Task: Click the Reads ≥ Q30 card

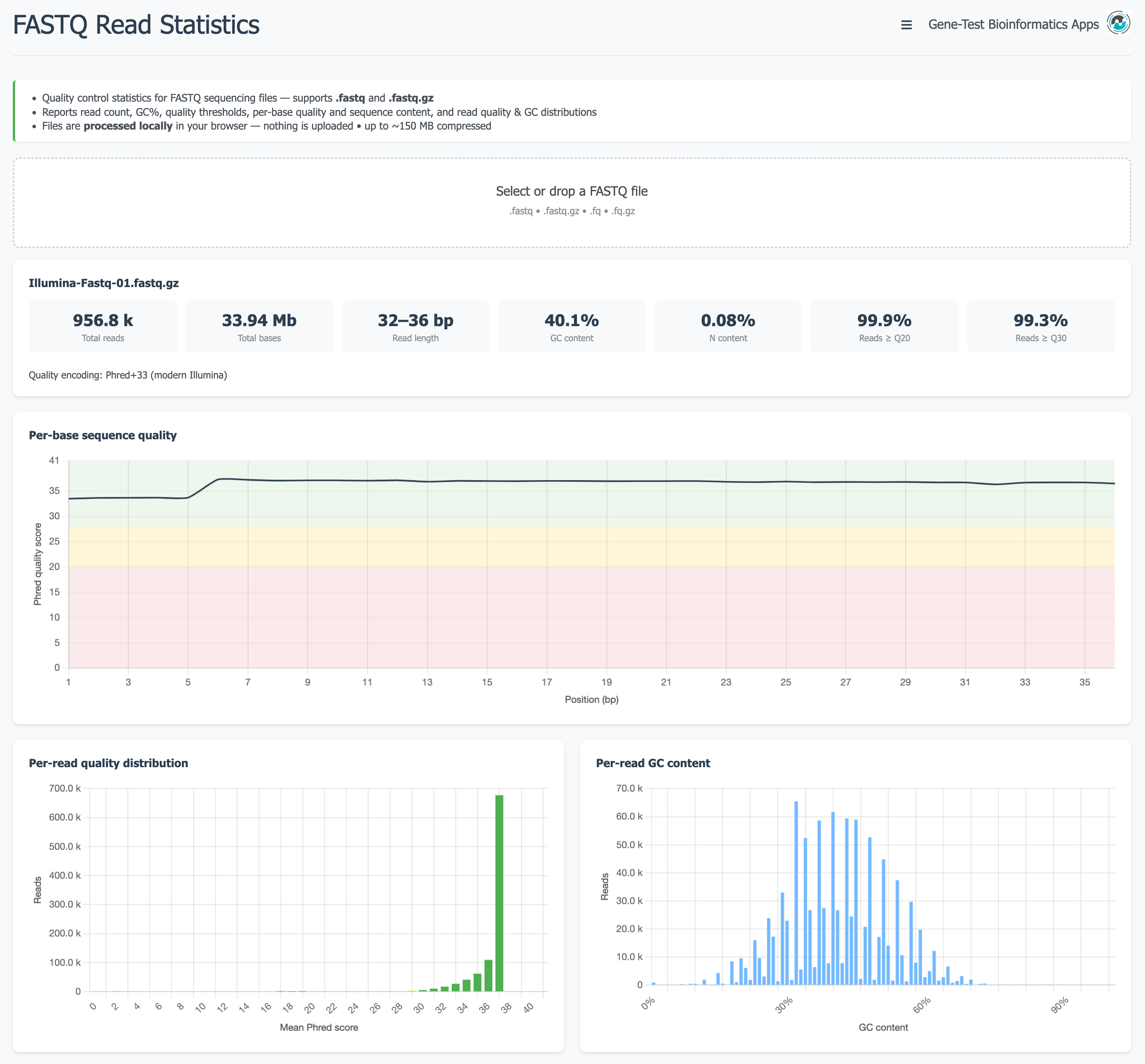Action: [x=1041, y=326]
